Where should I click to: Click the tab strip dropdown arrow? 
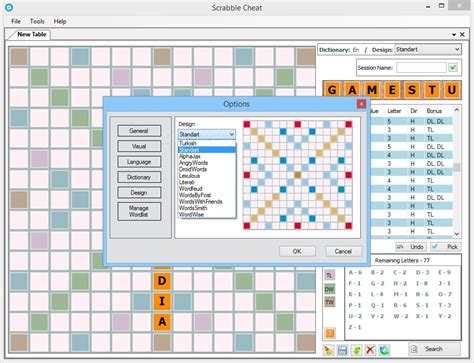click(x=454, y=35)
